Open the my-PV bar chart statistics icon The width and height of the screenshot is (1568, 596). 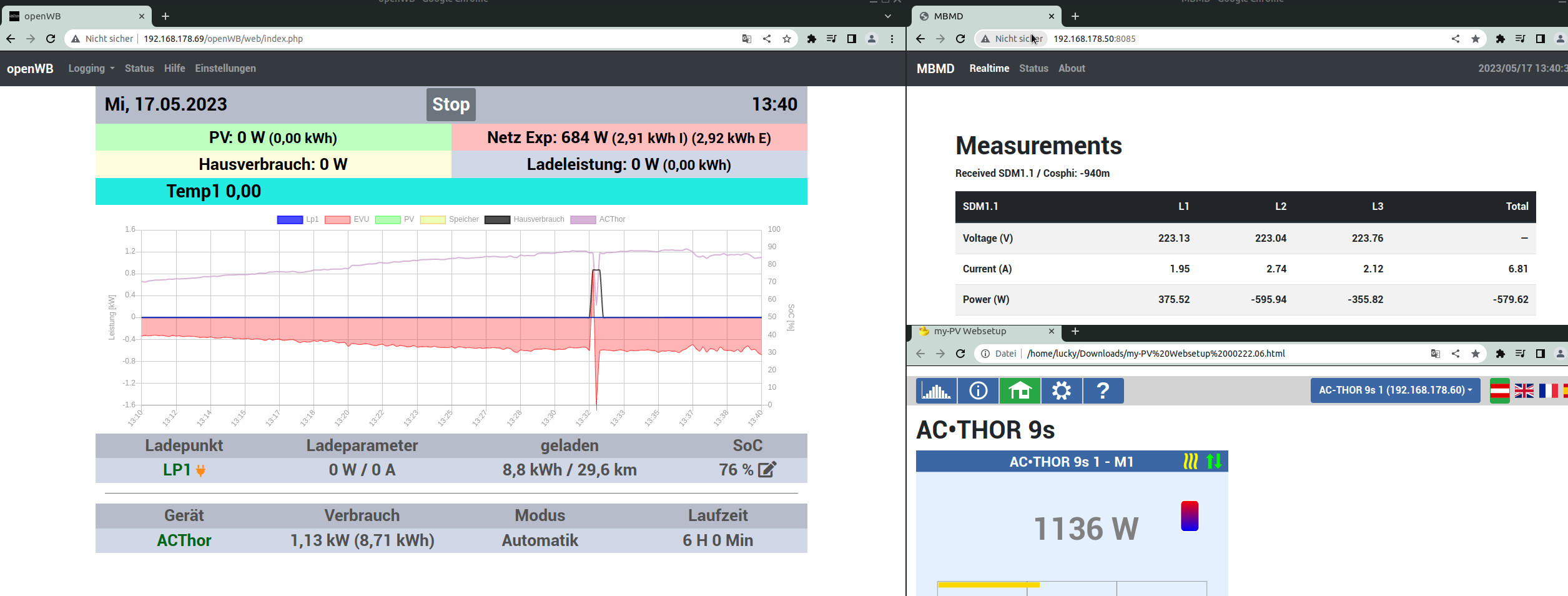click(935, 391)
